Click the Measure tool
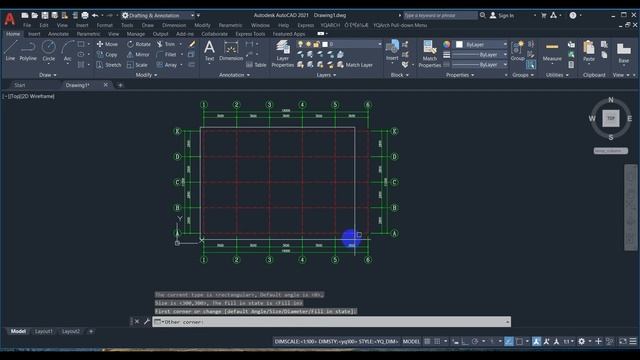640x360 pixels. coord(552,51)
